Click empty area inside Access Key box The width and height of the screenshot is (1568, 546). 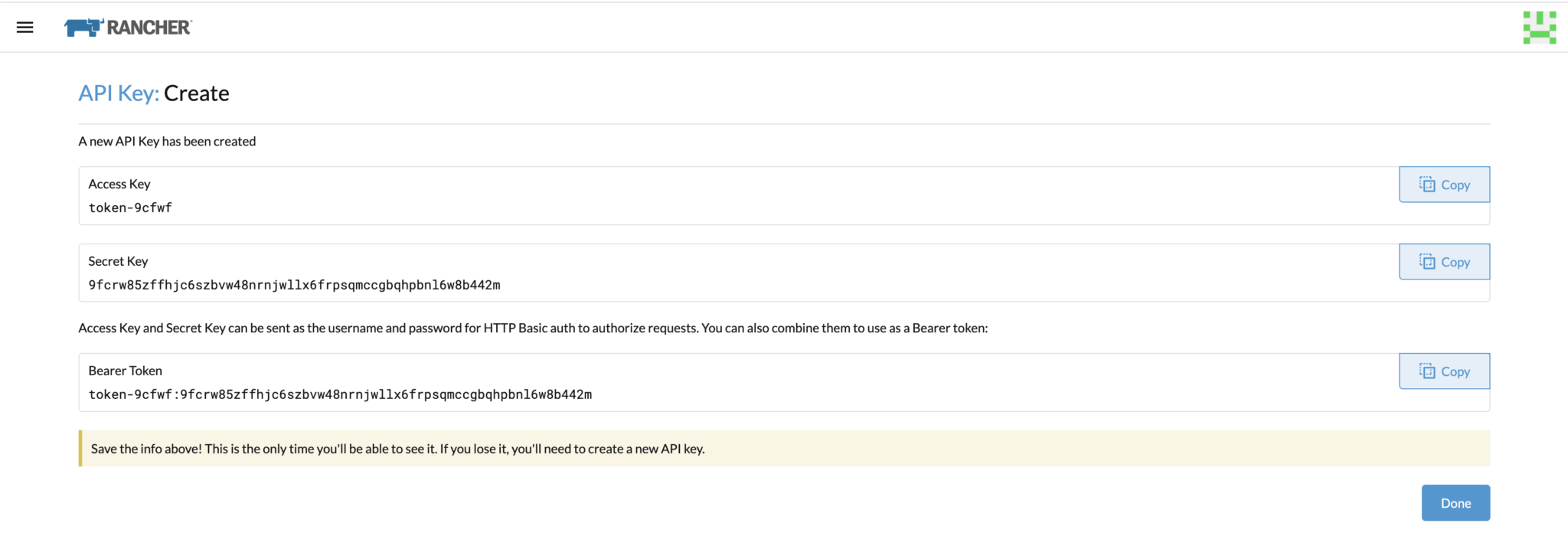[766, 196]
